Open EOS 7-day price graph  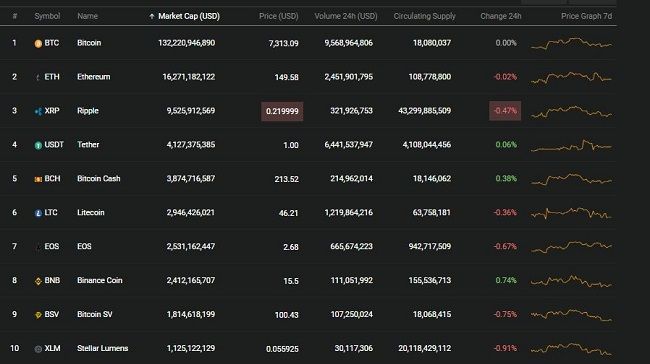point(571,247)
